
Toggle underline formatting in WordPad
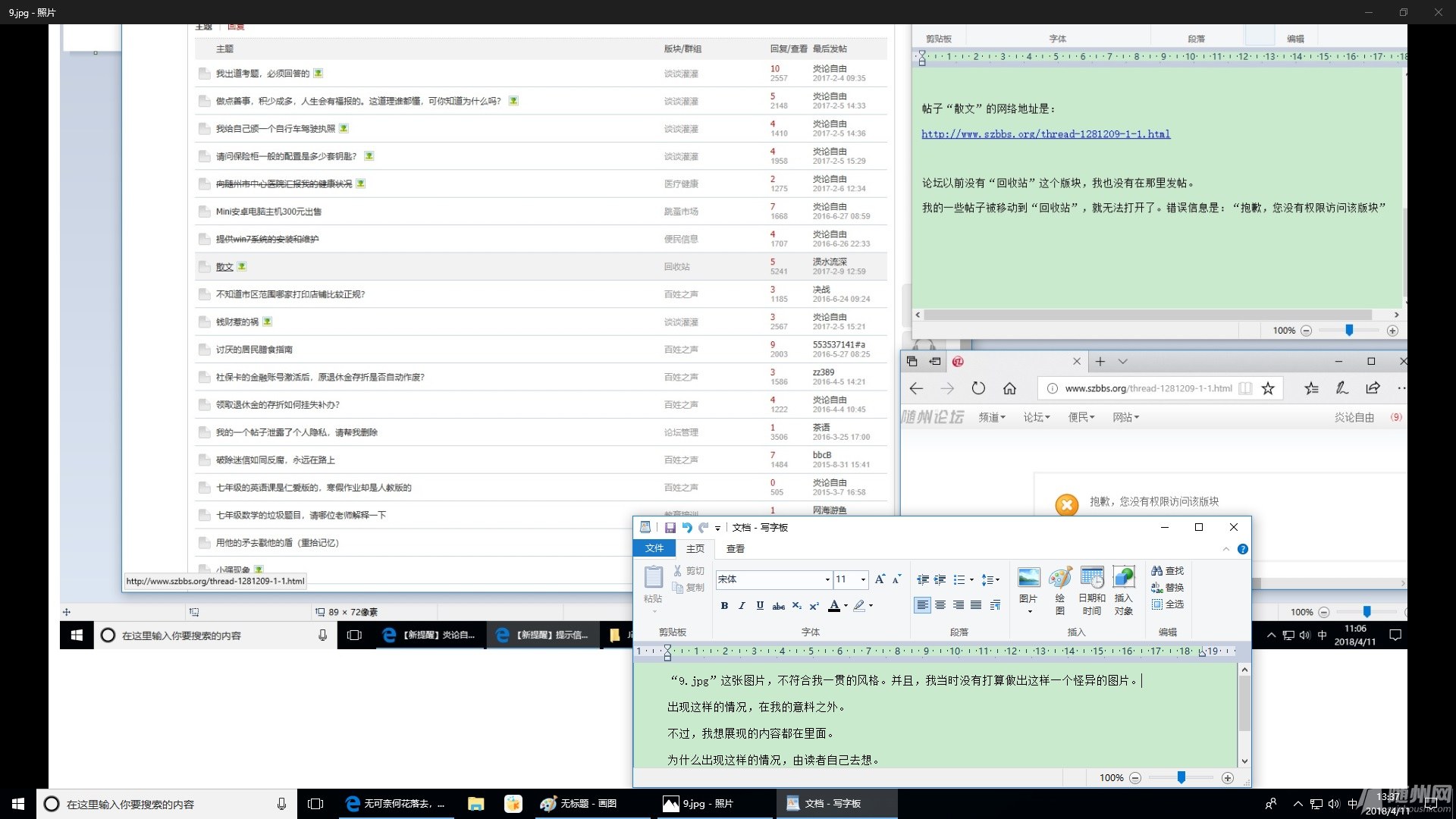click(760, 605)
